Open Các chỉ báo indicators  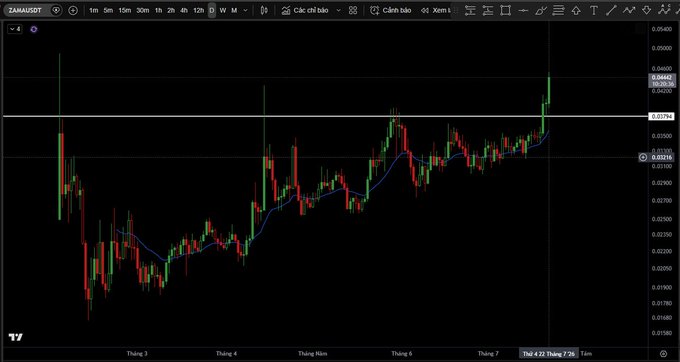(305, 10)
